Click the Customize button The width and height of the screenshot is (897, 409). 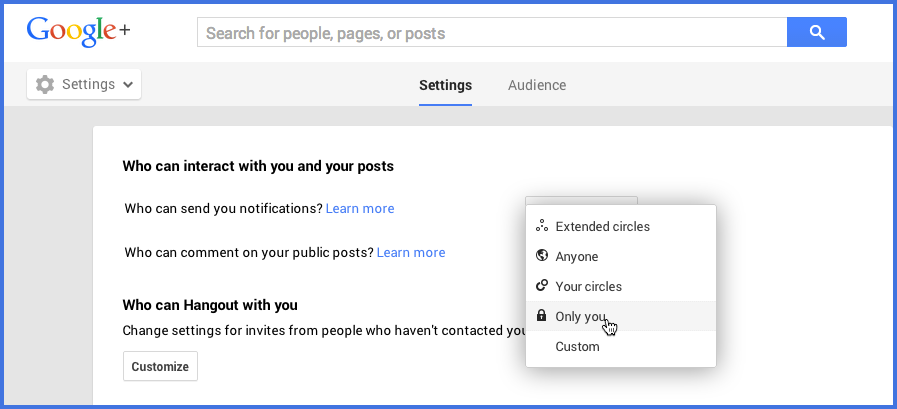(x=160, y=366)
